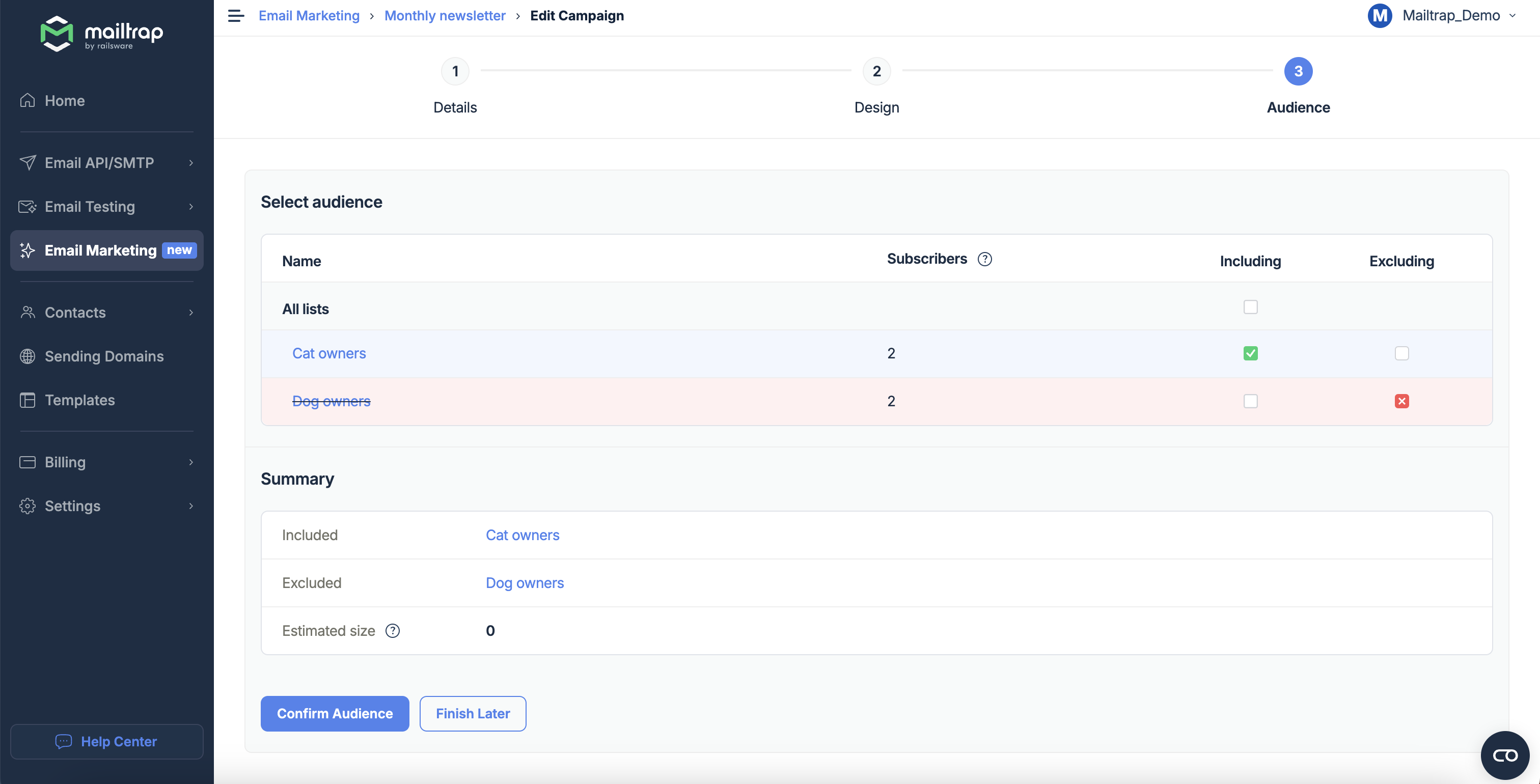Open Monthly newsletter breadcrumb

click(x=445, y=16)
